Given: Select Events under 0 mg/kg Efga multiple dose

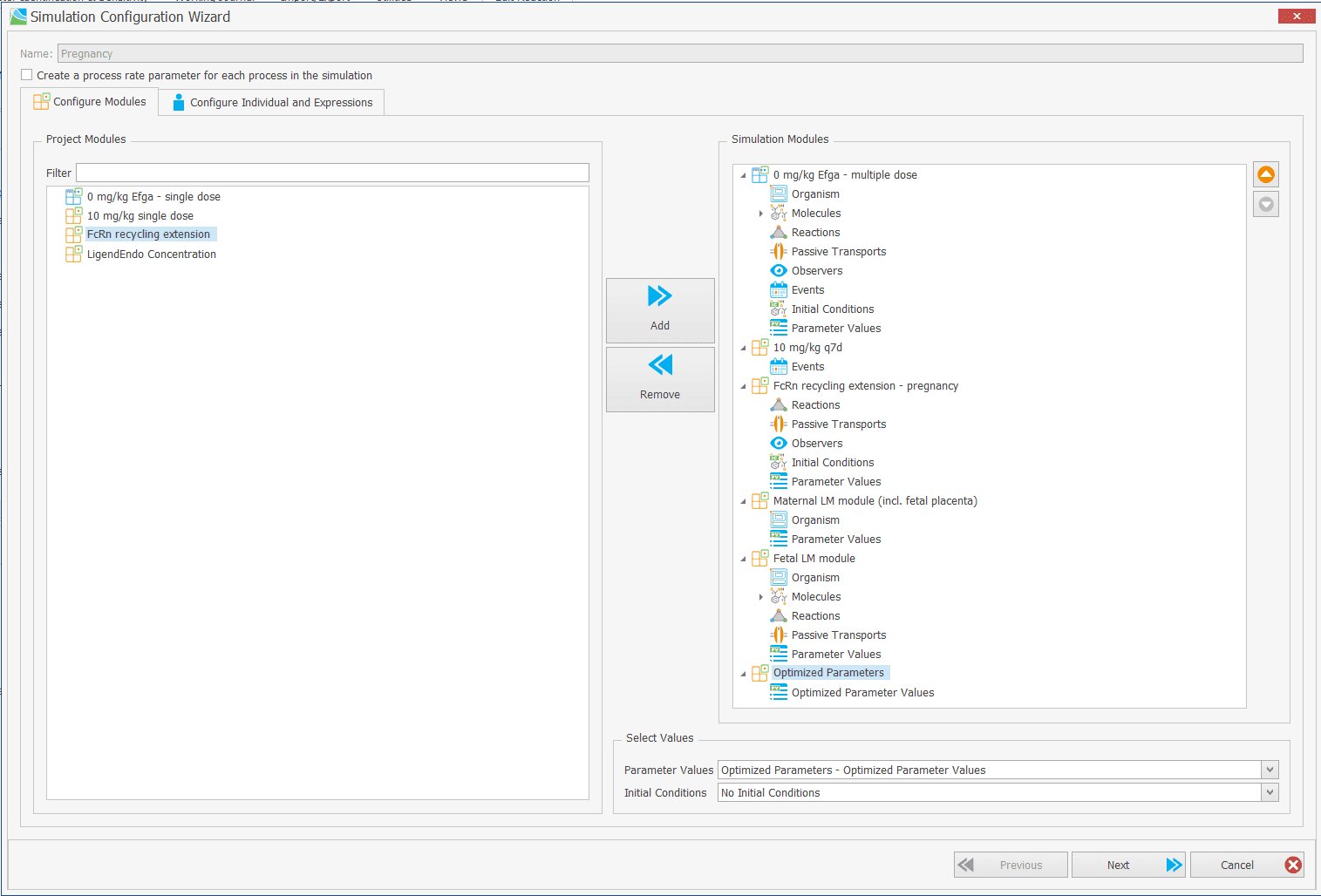Looking at the screenshot, I should 807,290.
